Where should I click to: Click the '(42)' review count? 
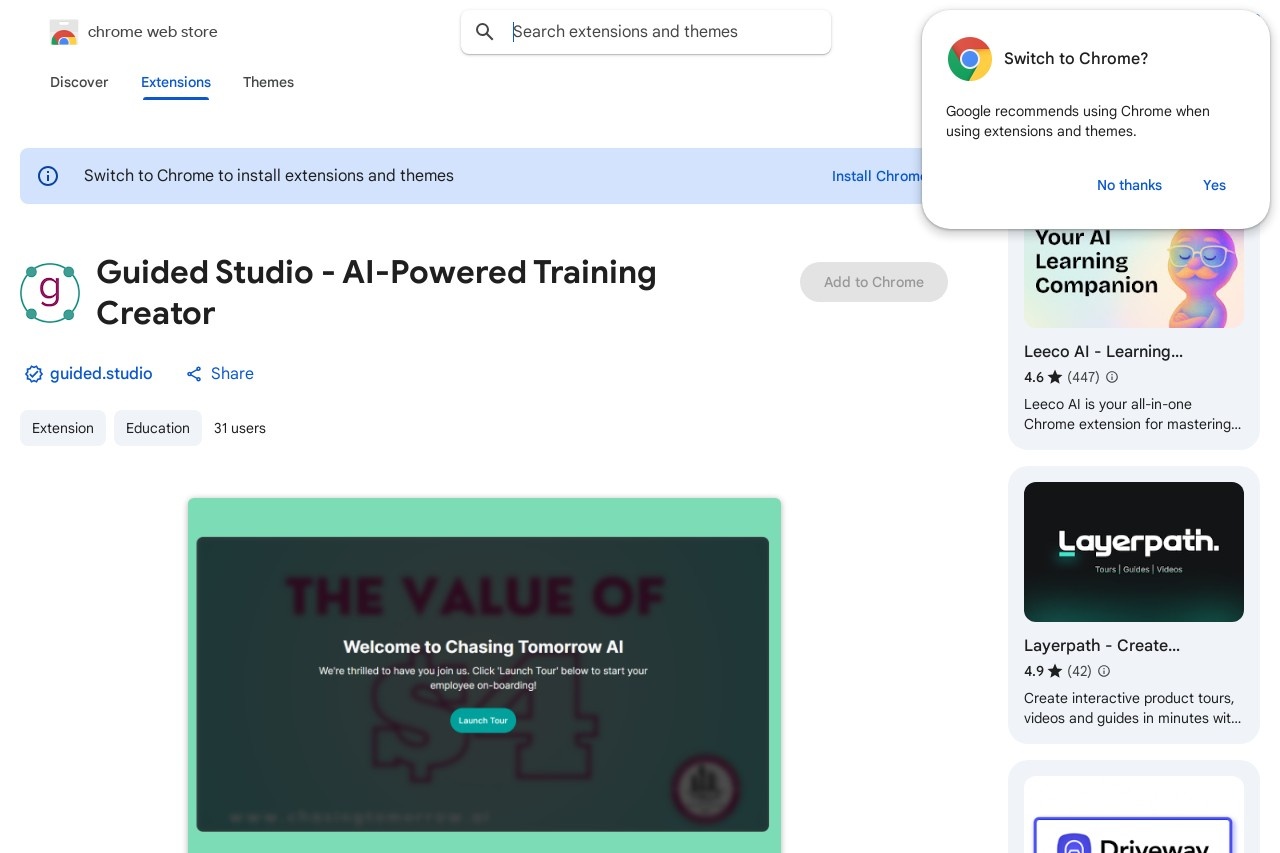(x=1079, y=671)
